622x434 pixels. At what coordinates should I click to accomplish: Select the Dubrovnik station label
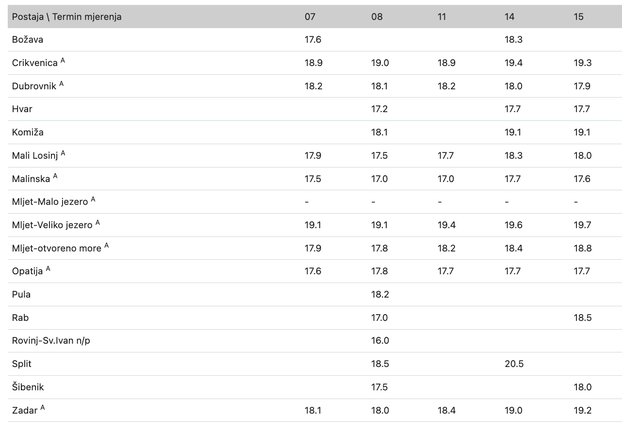coord(35,85)
